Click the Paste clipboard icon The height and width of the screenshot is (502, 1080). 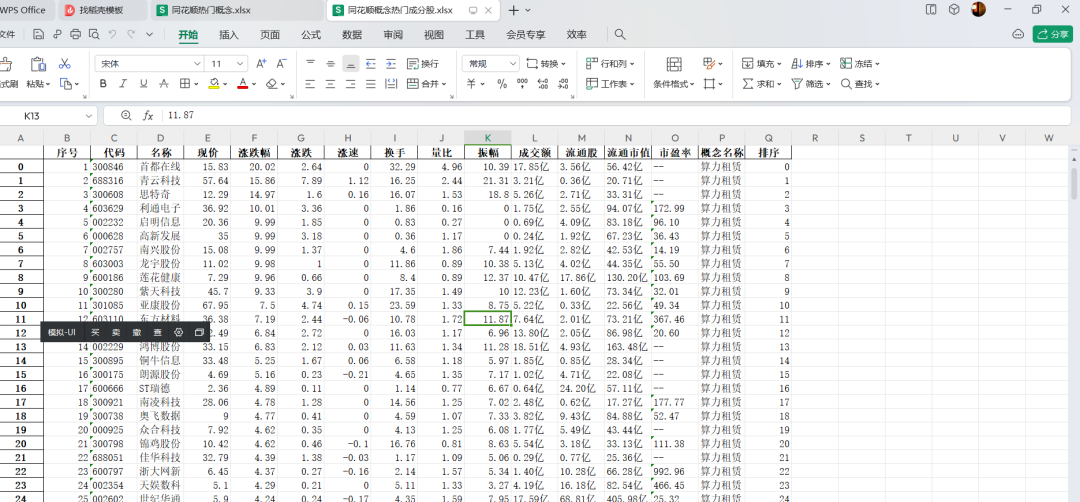(38, 64)
